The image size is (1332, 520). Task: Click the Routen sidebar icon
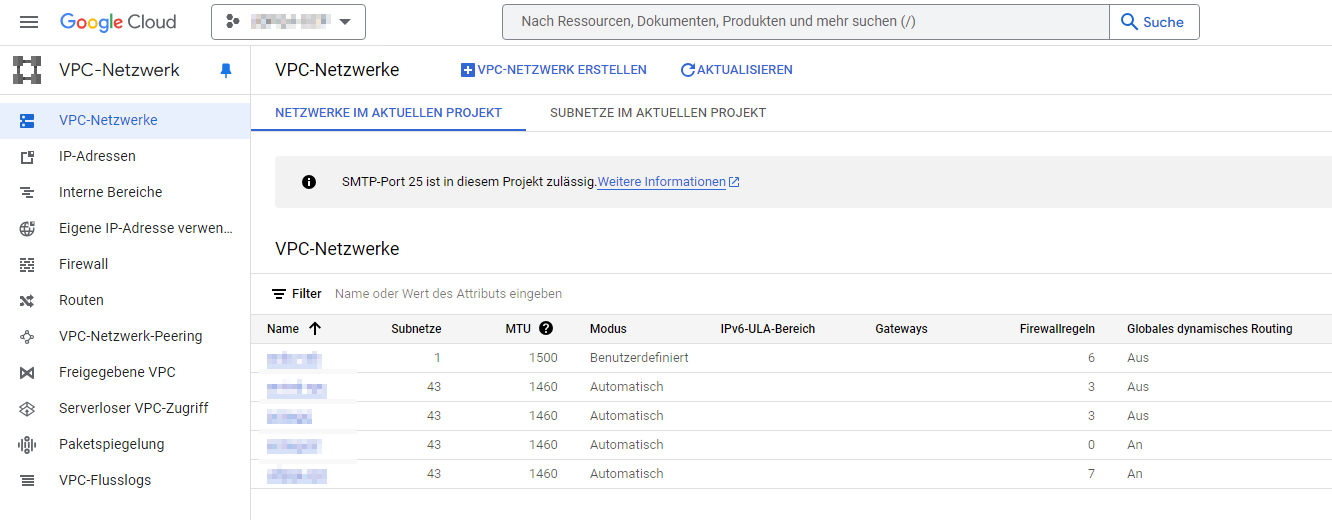[27, 301]
